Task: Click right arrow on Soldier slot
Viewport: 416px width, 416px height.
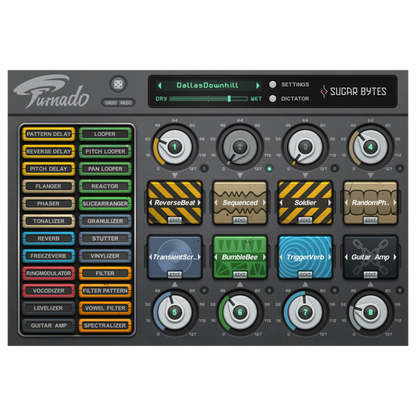Action: pos(330,203)
